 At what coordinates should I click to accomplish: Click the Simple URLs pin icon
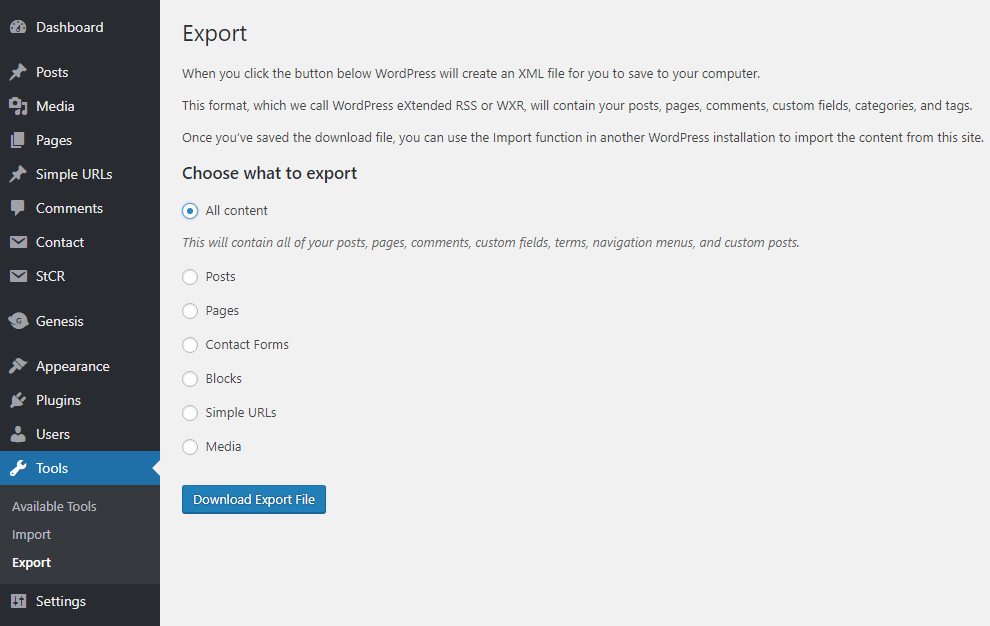coord(18,174)
